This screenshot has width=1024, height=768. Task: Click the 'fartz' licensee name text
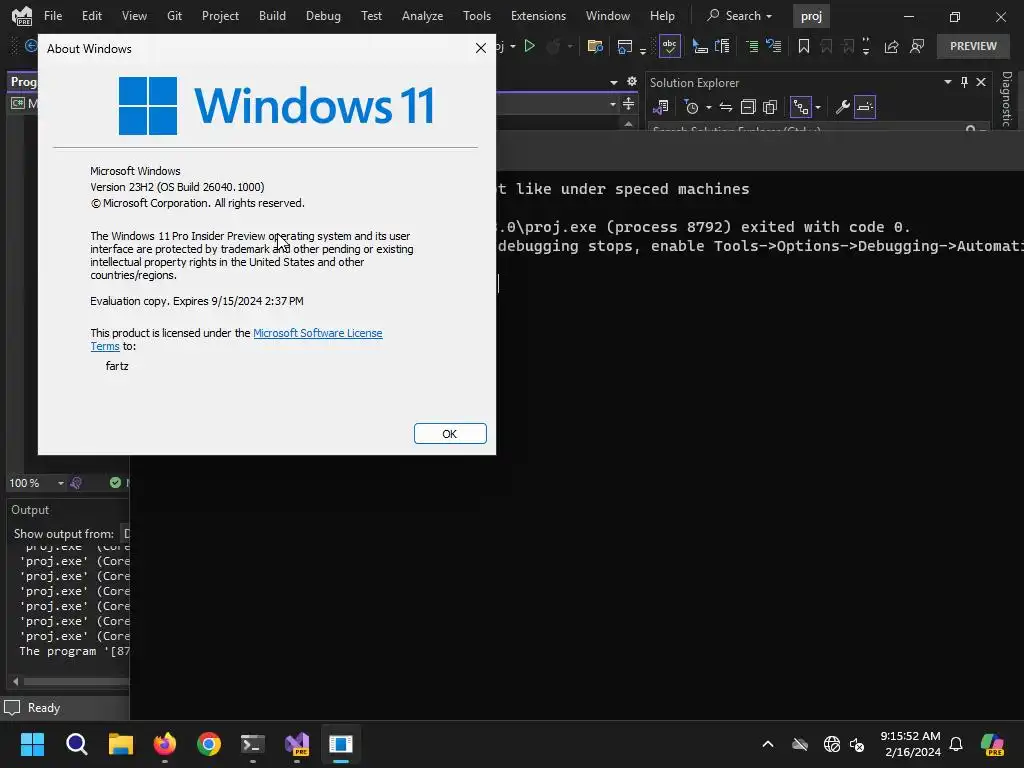117,366
